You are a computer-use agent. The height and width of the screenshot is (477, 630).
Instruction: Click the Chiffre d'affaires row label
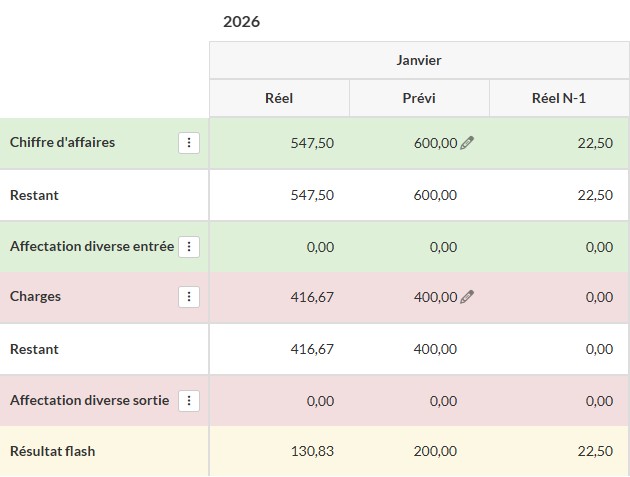62,142
